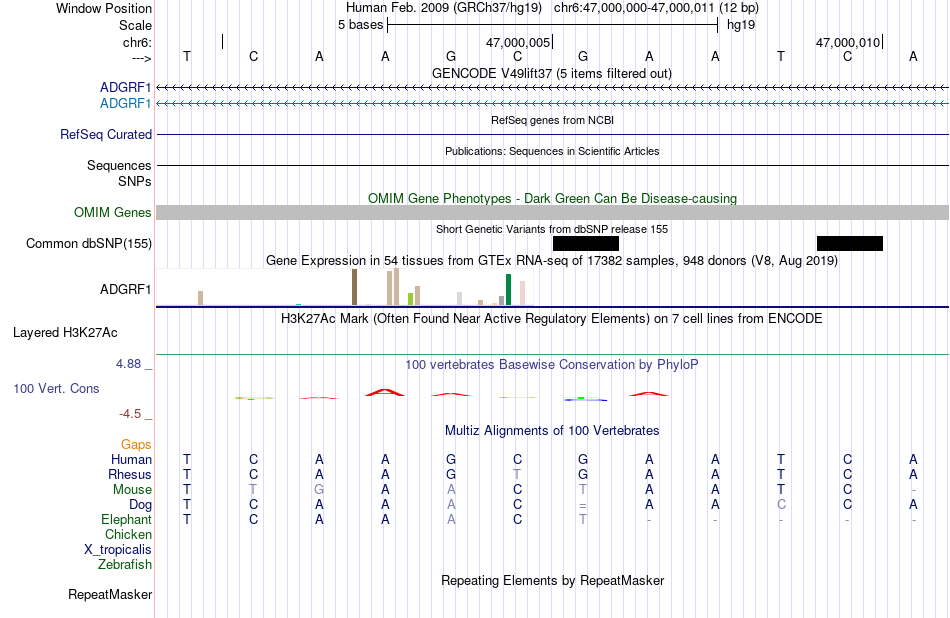Click the hg19 label beside scale bar

point(741,25)
